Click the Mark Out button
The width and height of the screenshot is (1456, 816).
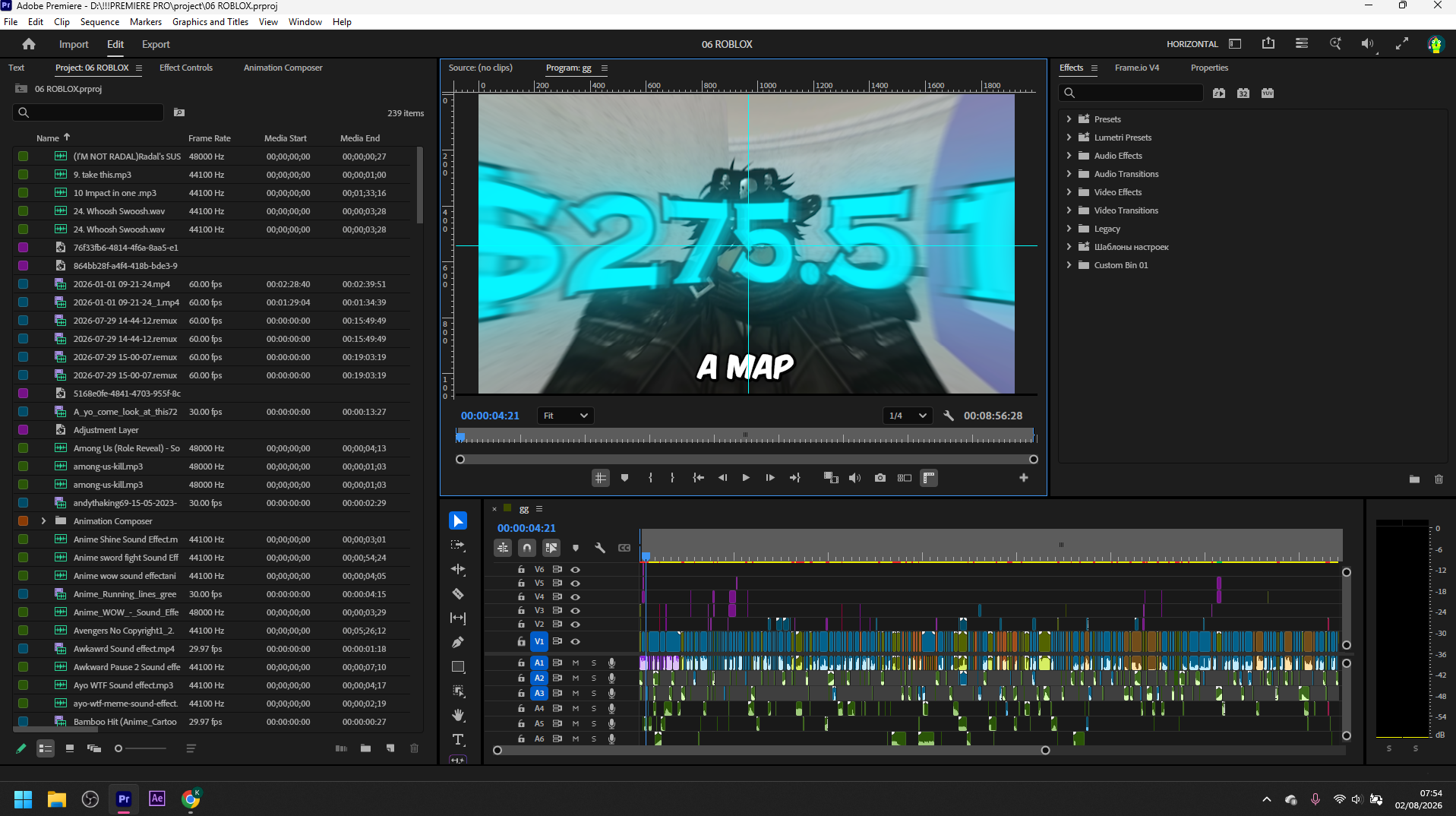point(672,478)
